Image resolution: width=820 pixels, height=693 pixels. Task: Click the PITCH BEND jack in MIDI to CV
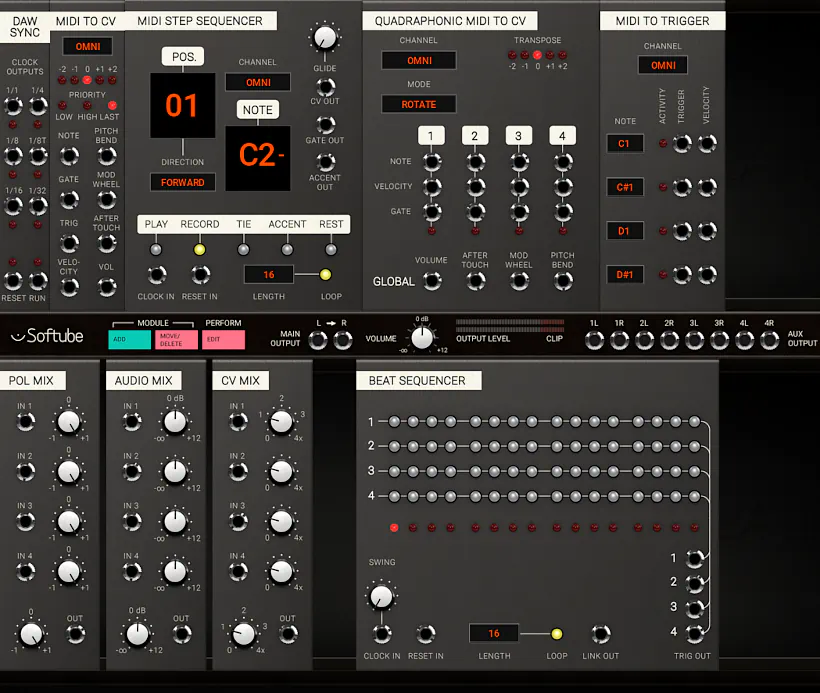tap(107, 155)
